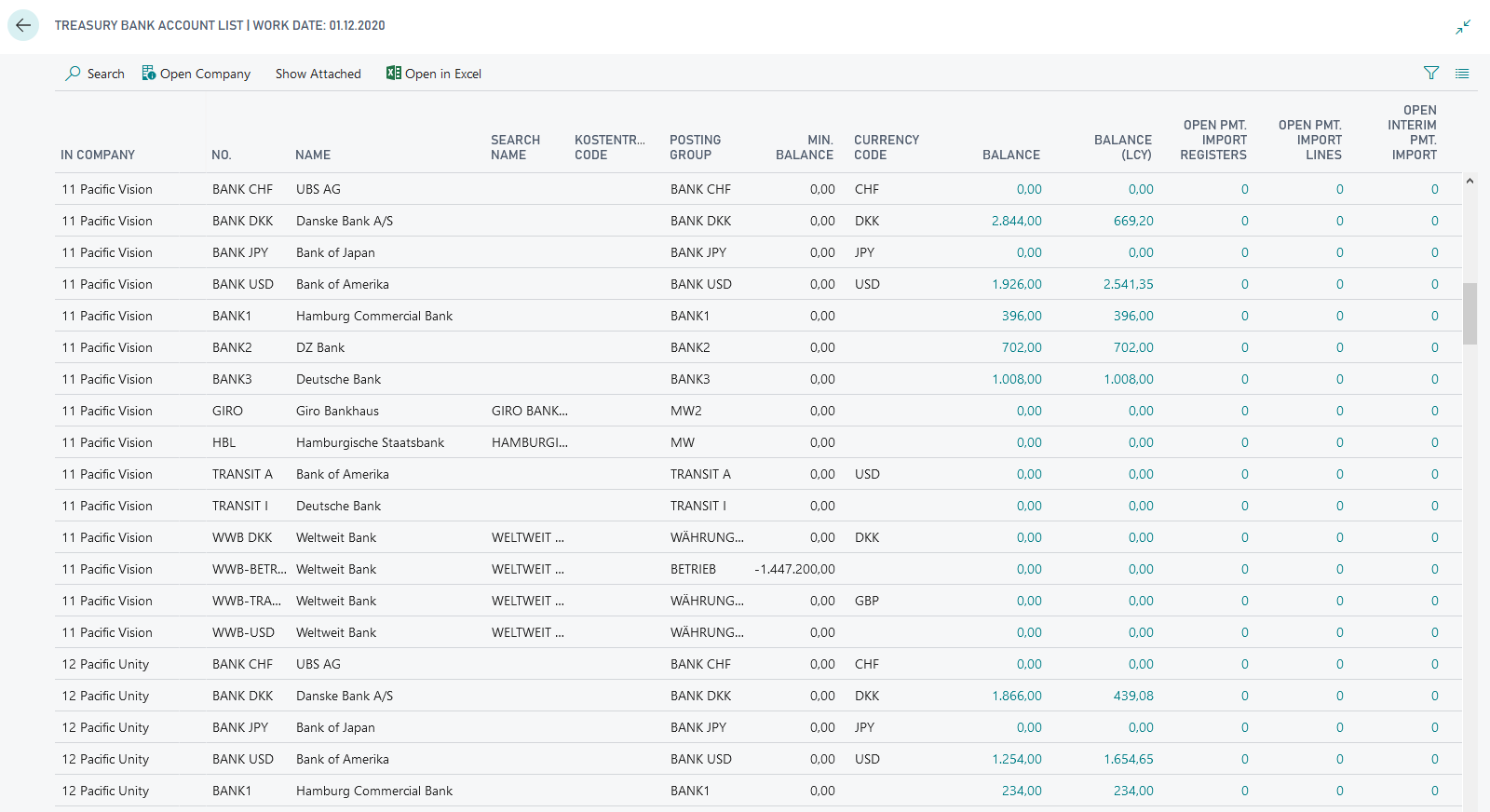This screenshot has width=1490, height=812.
Task: Open the 2.844,00 balance for Danske Bank
Action: click(x=1016, y=221)
